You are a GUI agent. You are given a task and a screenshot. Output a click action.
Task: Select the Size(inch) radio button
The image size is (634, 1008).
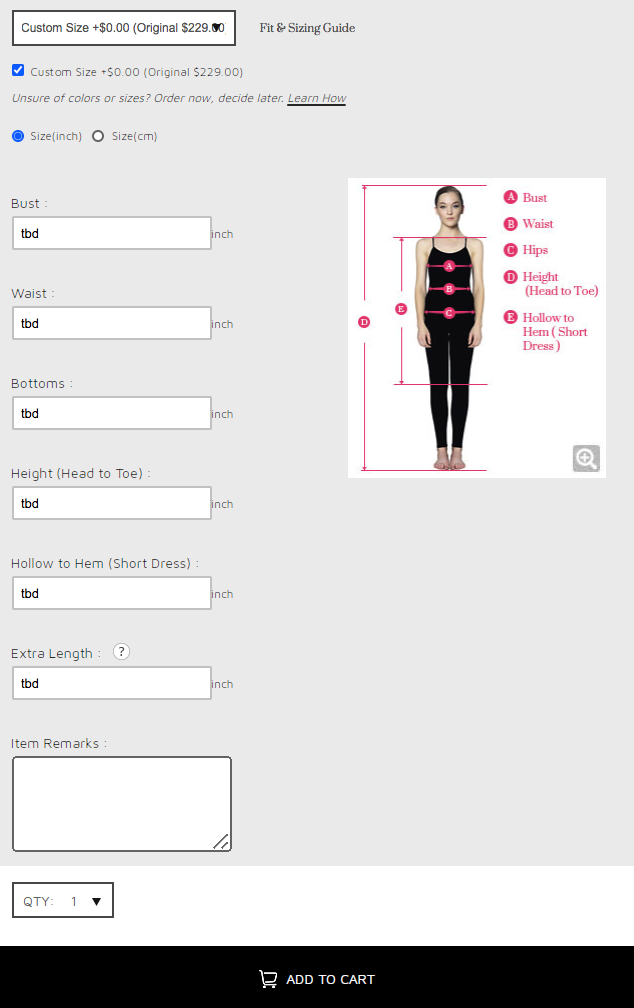18,136
